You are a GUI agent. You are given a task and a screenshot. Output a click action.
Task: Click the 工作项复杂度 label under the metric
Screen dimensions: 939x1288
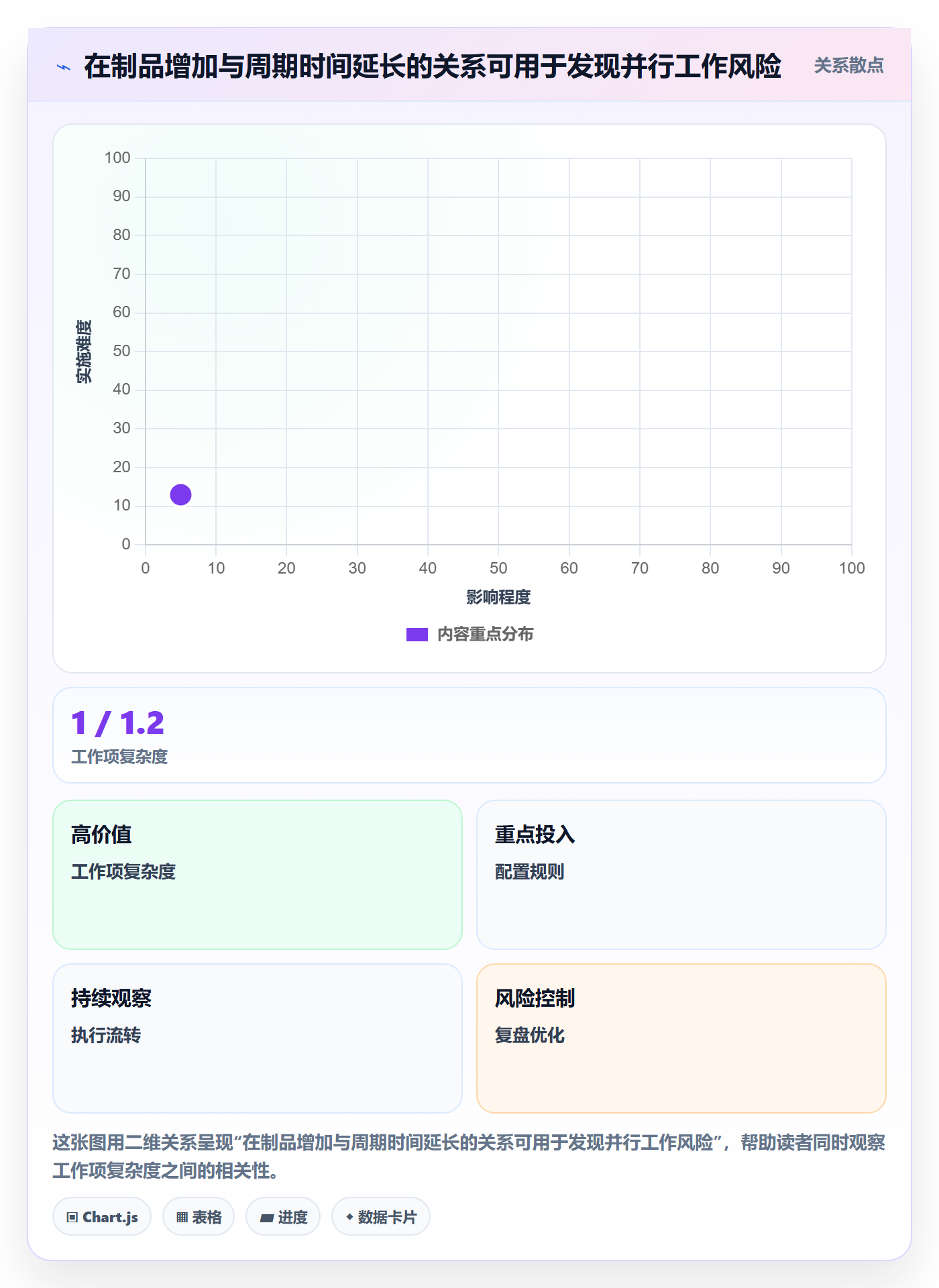click(119, 757)
